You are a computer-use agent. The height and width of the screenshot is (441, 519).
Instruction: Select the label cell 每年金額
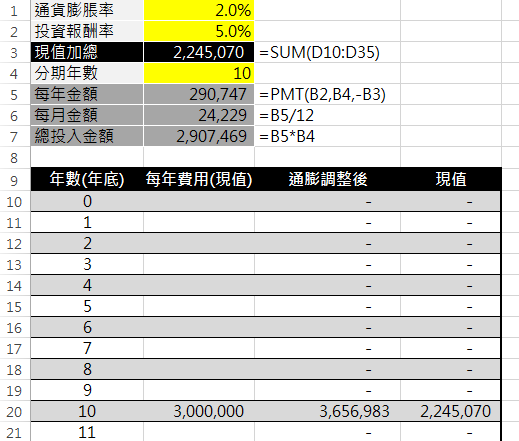(x=87, y=94)
